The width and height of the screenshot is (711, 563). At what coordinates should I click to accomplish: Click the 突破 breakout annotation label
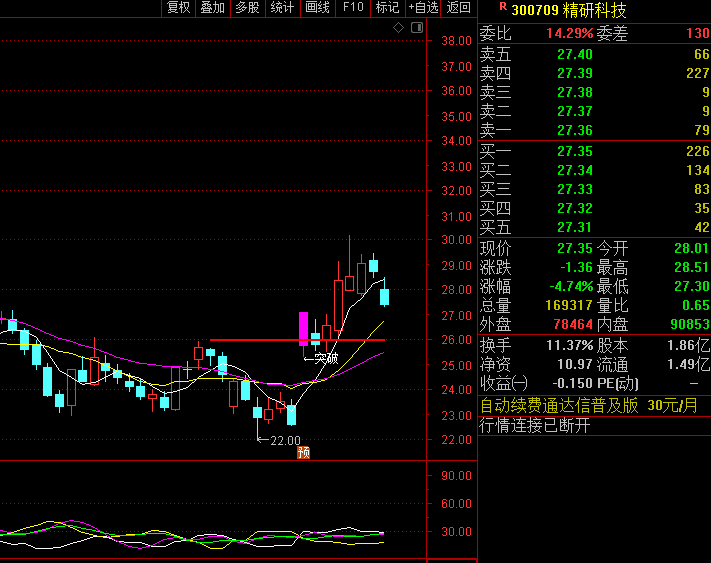326,359
